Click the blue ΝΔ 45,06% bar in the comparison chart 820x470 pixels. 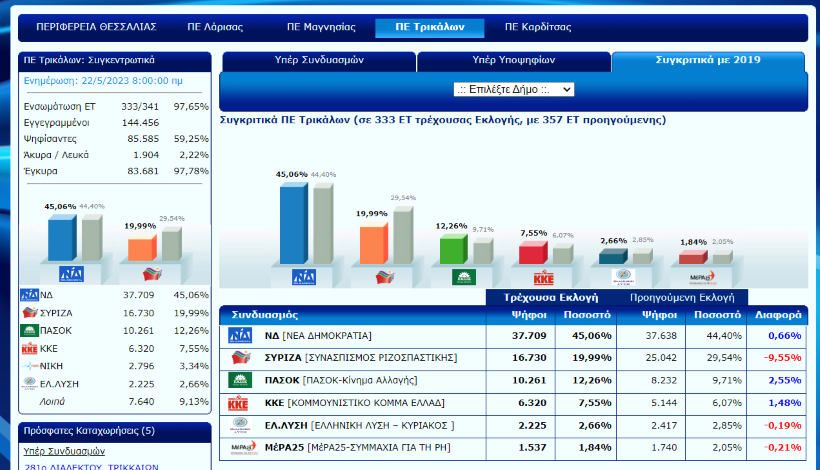tap(291, 224)
